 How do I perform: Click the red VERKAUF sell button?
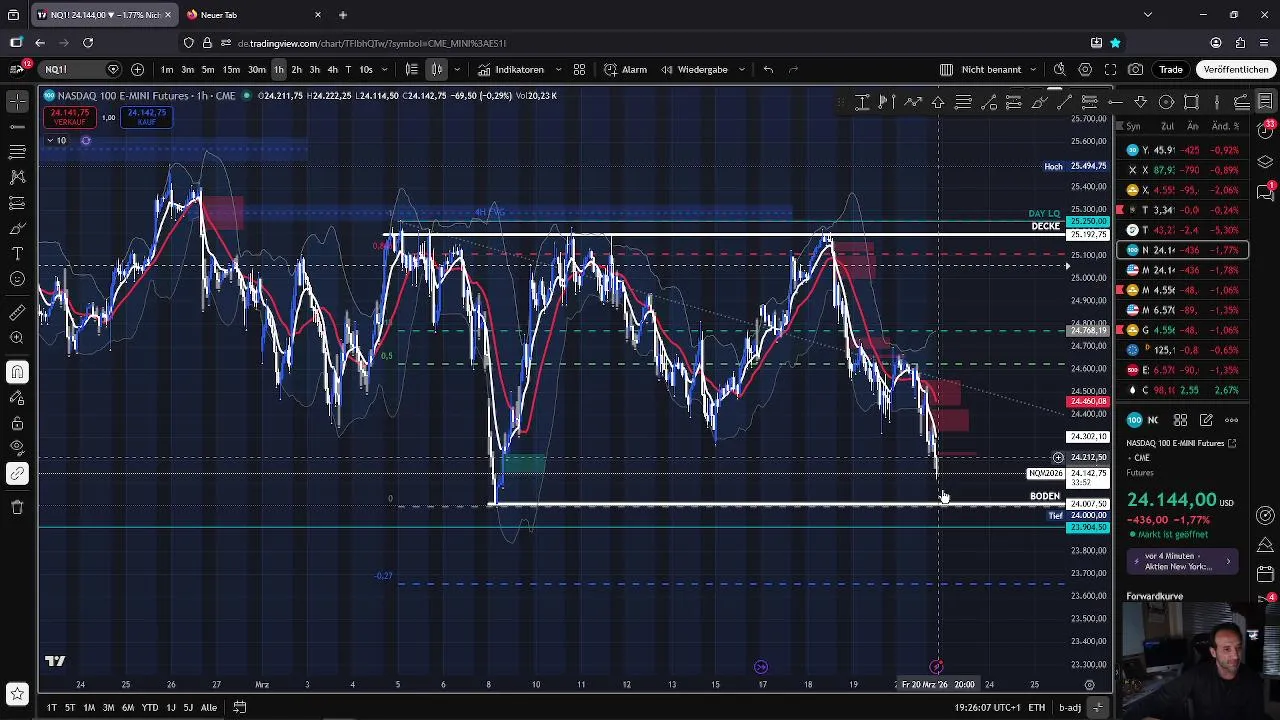coord(70,117)
